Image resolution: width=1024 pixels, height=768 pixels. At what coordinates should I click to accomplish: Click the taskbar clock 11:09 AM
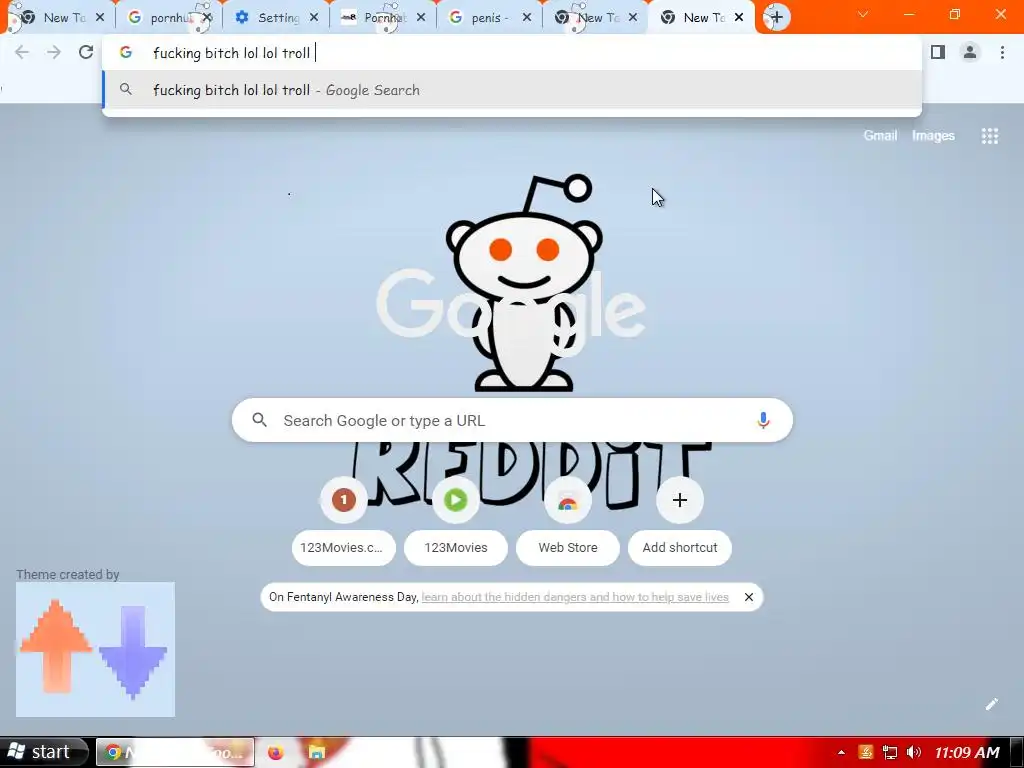coord(967,752)
